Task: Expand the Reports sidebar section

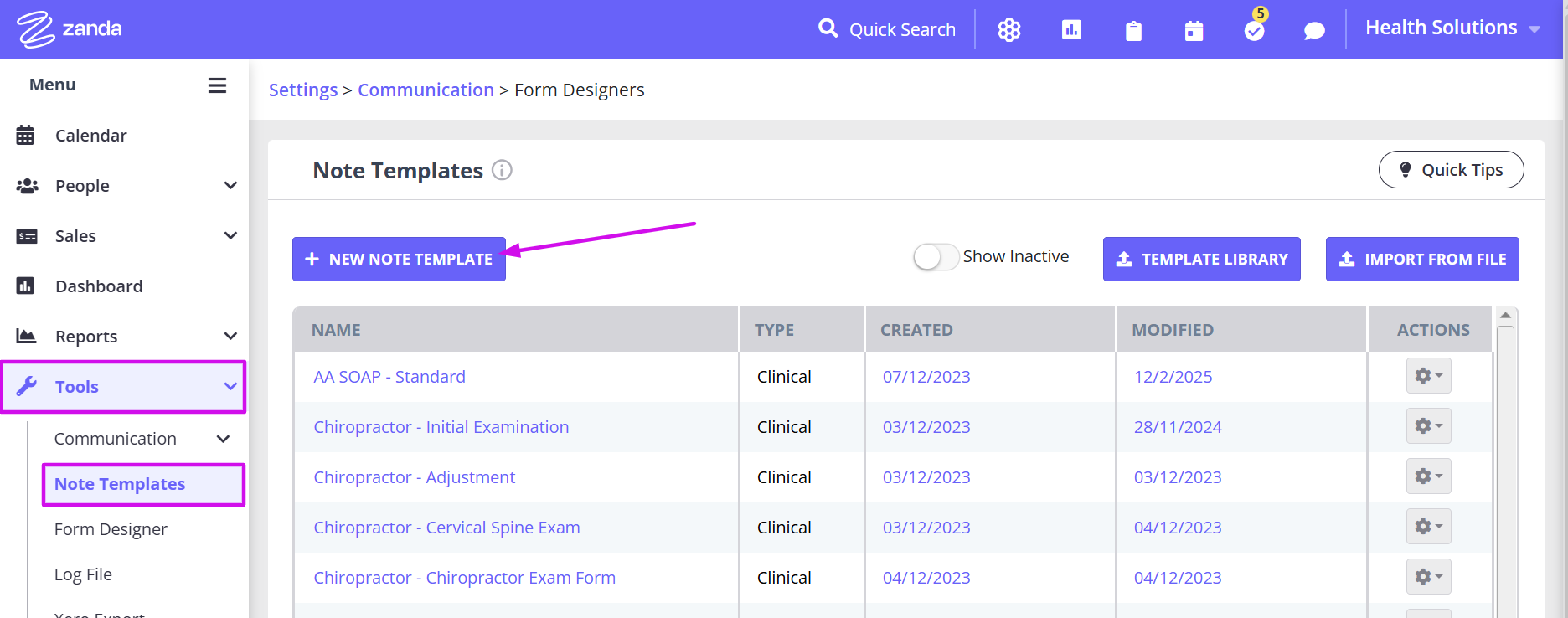Action: point(230,337)
